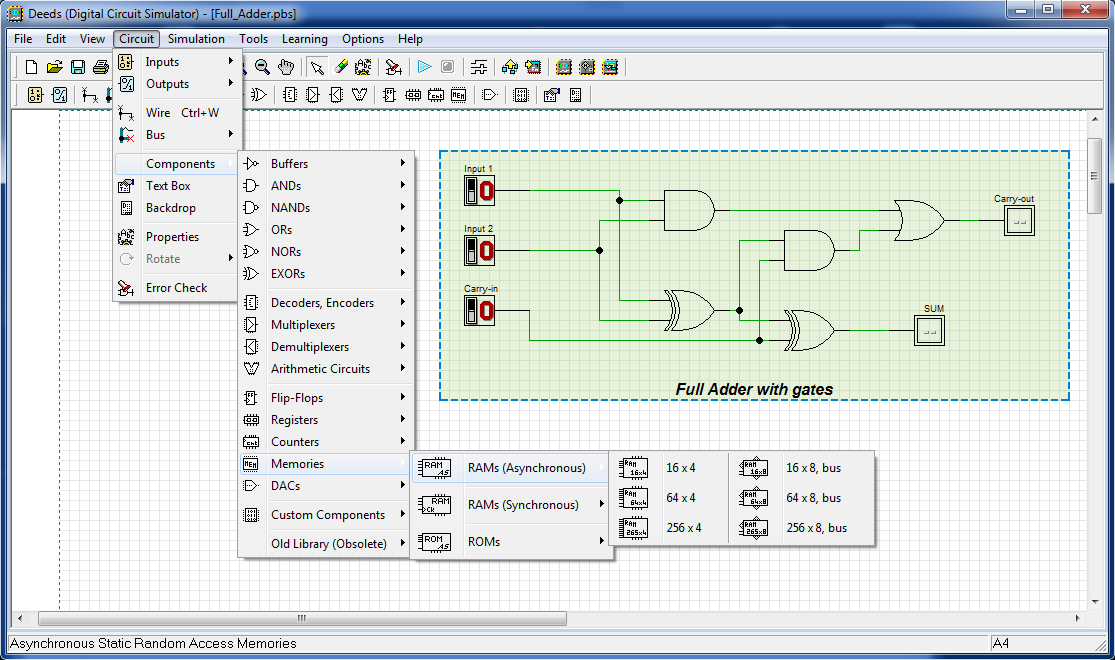This screenshot has width=1115, height=660.
Task: Start the simulation with the blue play icon
Action: (422, 67)
